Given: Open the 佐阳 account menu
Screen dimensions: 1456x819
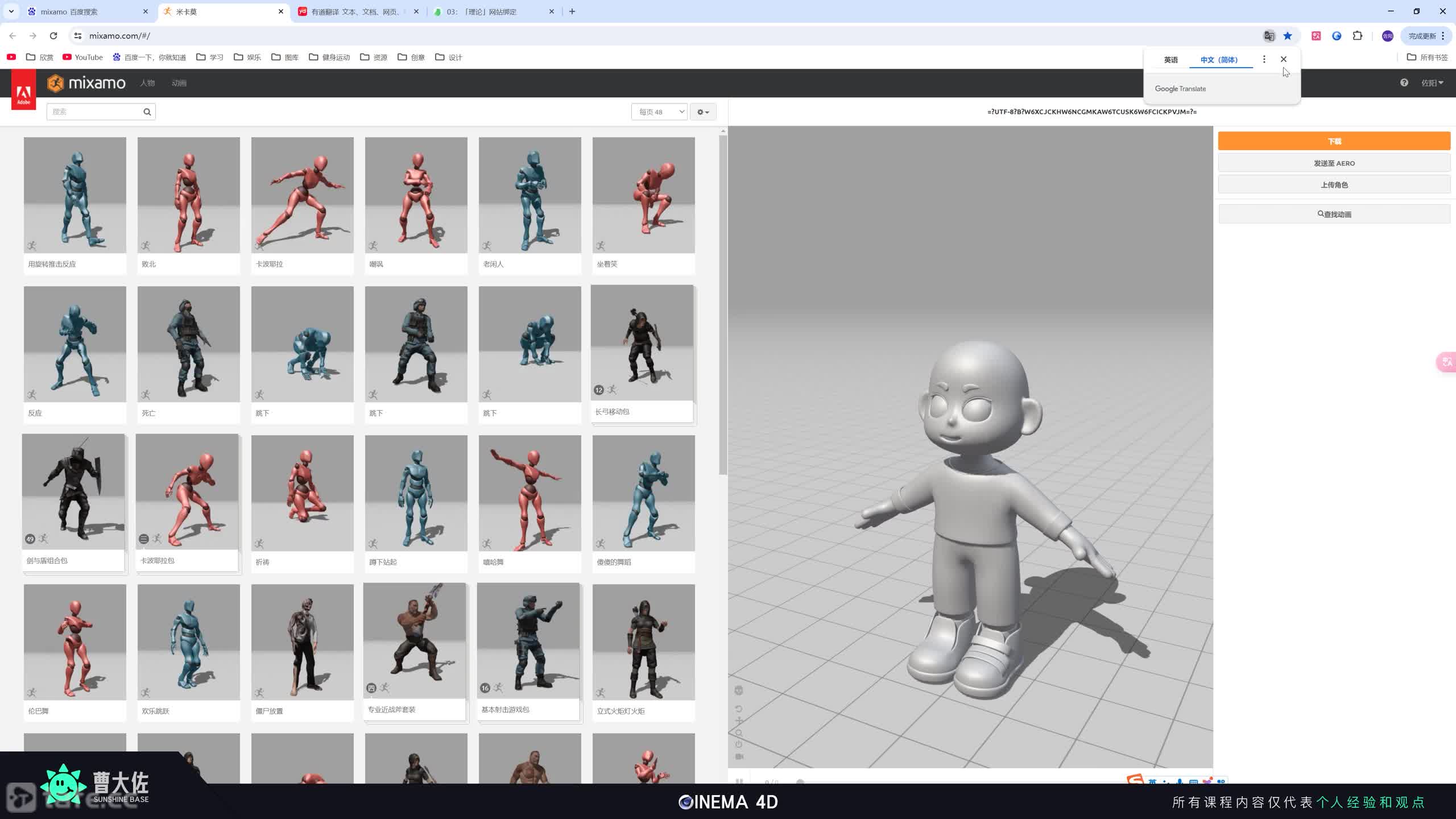Looking at the screenshot, I should [x=1432, y=83].
